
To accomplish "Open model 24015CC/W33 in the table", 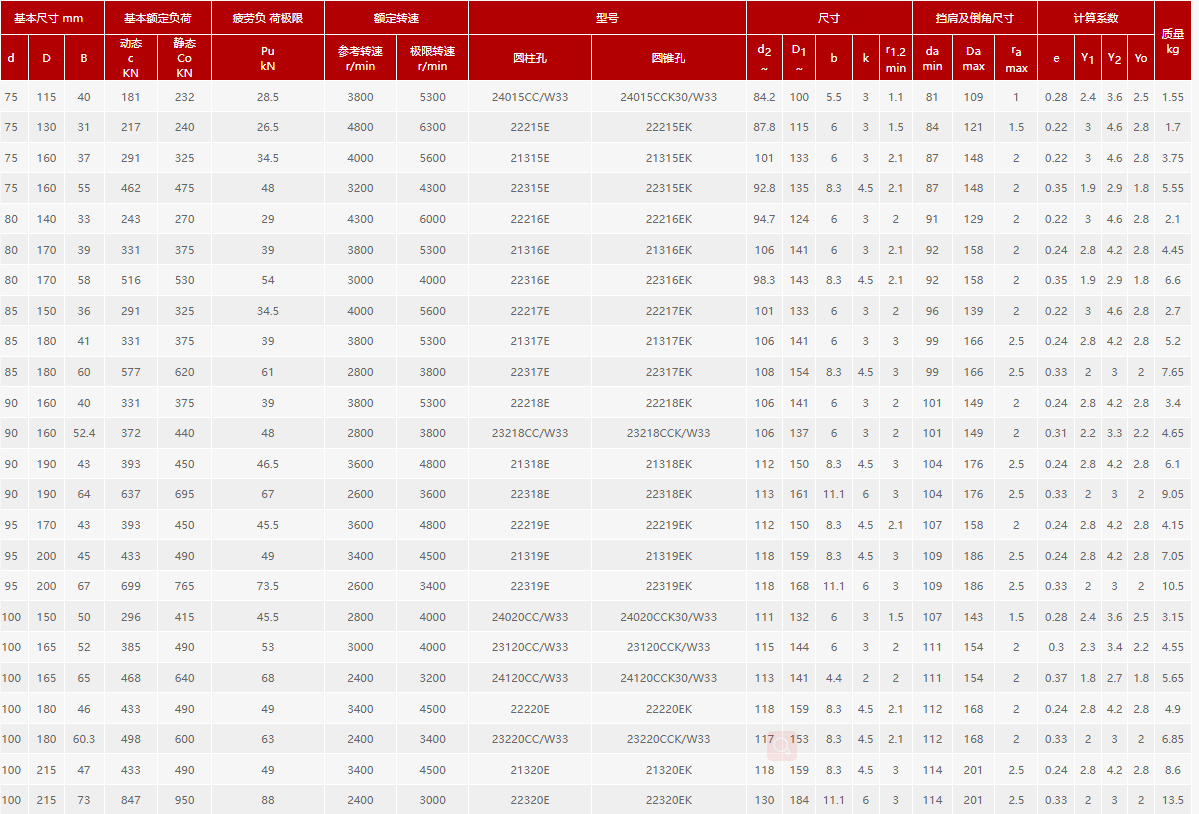I will (x=530, y=97).
